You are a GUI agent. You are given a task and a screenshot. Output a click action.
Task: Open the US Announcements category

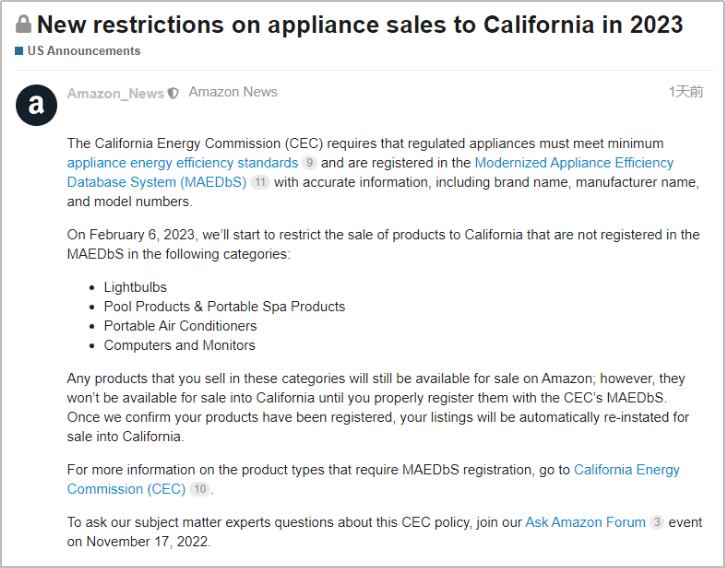tap(84, 51)
